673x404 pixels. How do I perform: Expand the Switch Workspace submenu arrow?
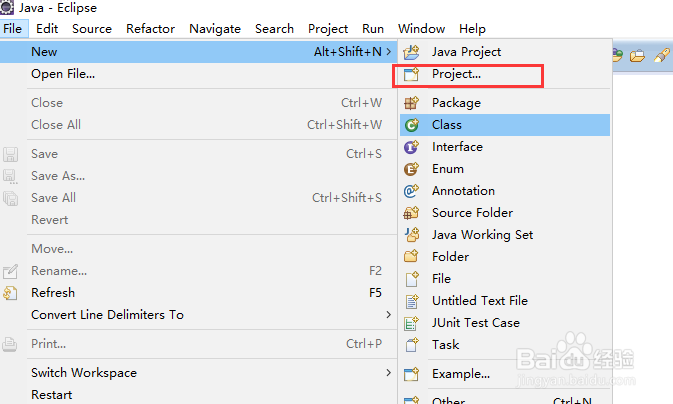click(388, 373)
